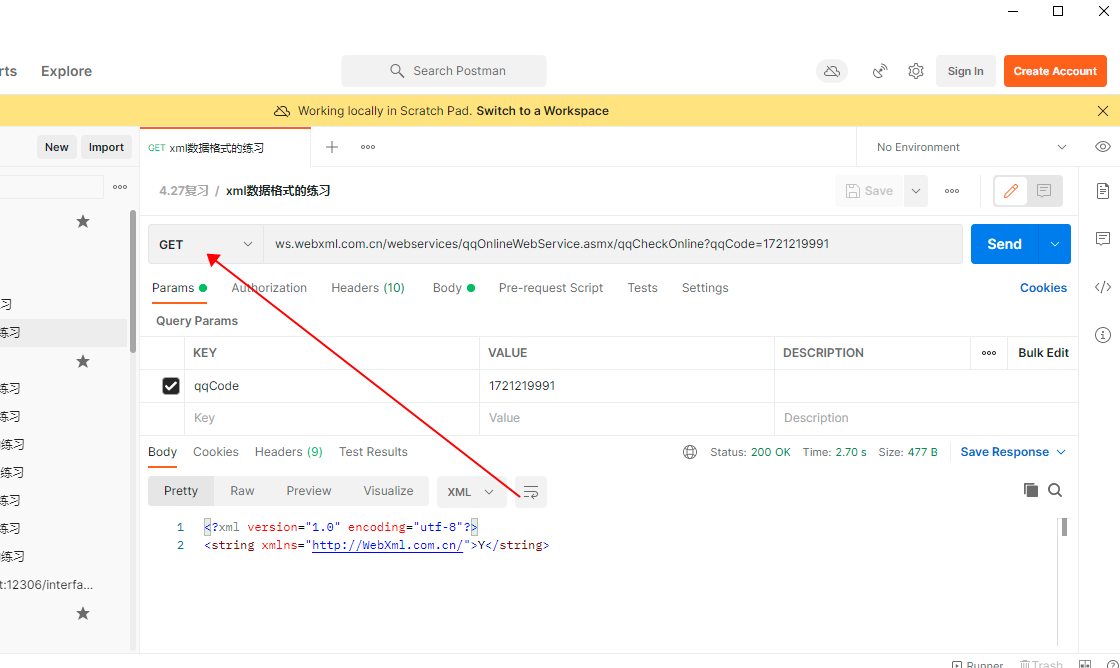Open the response Headers (9) tab
This screenshot has width=1120, height=668.
(289, 452)
